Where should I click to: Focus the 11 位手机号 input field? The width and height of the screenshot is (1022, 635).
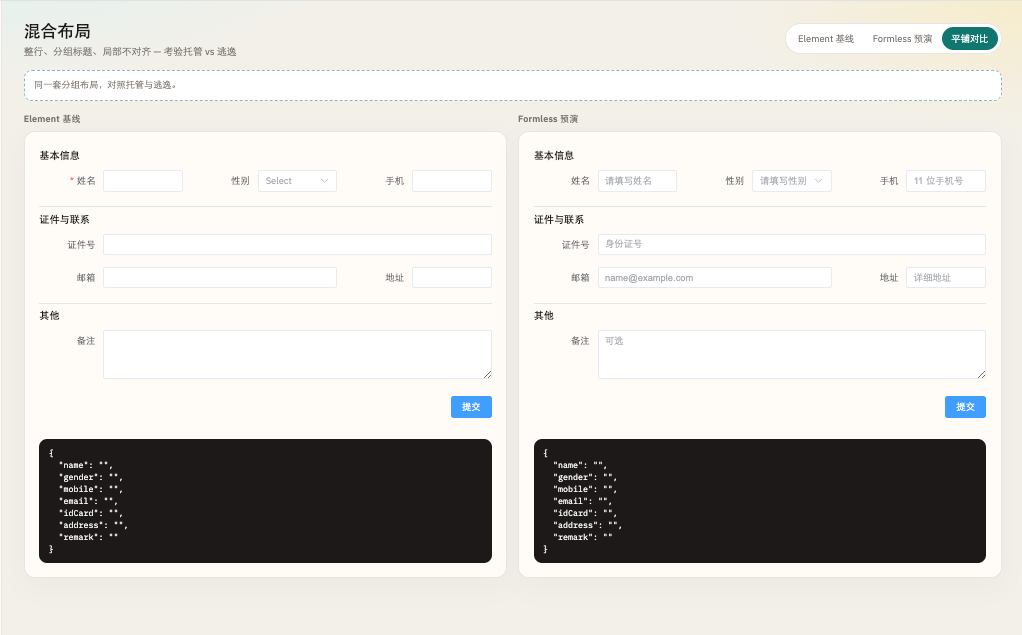click(x=946, y=181)
